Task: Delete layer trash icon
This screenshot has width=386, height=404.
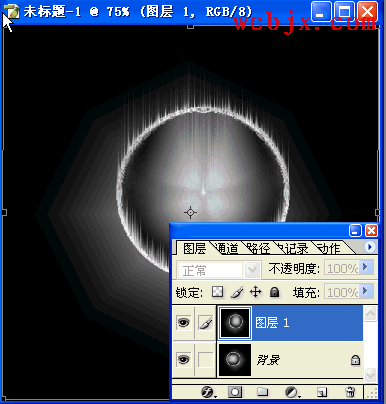Action: tap(350, 392)
